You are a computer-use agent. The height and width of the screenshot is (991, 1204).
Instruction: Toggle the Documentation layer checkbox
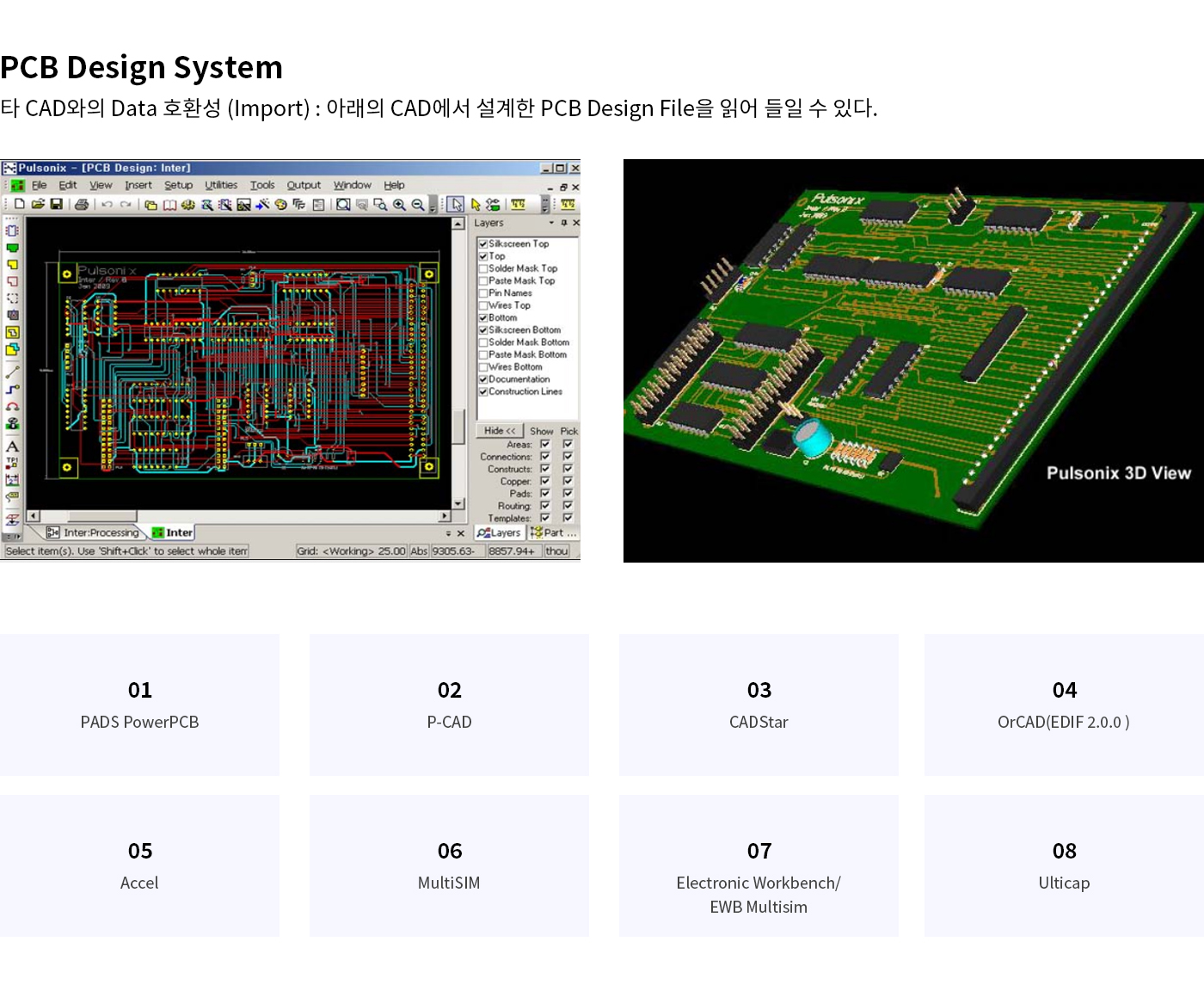click(483, 379)
